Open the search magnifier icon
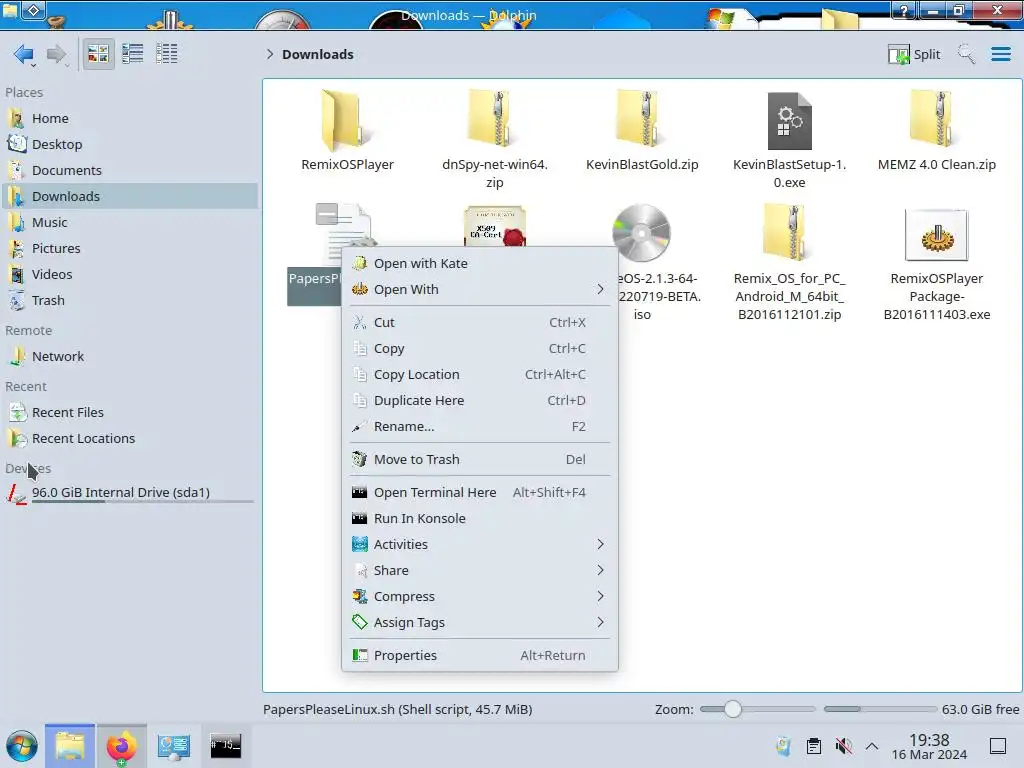This screenshot has width=1024, height=768. click(966, 54)
